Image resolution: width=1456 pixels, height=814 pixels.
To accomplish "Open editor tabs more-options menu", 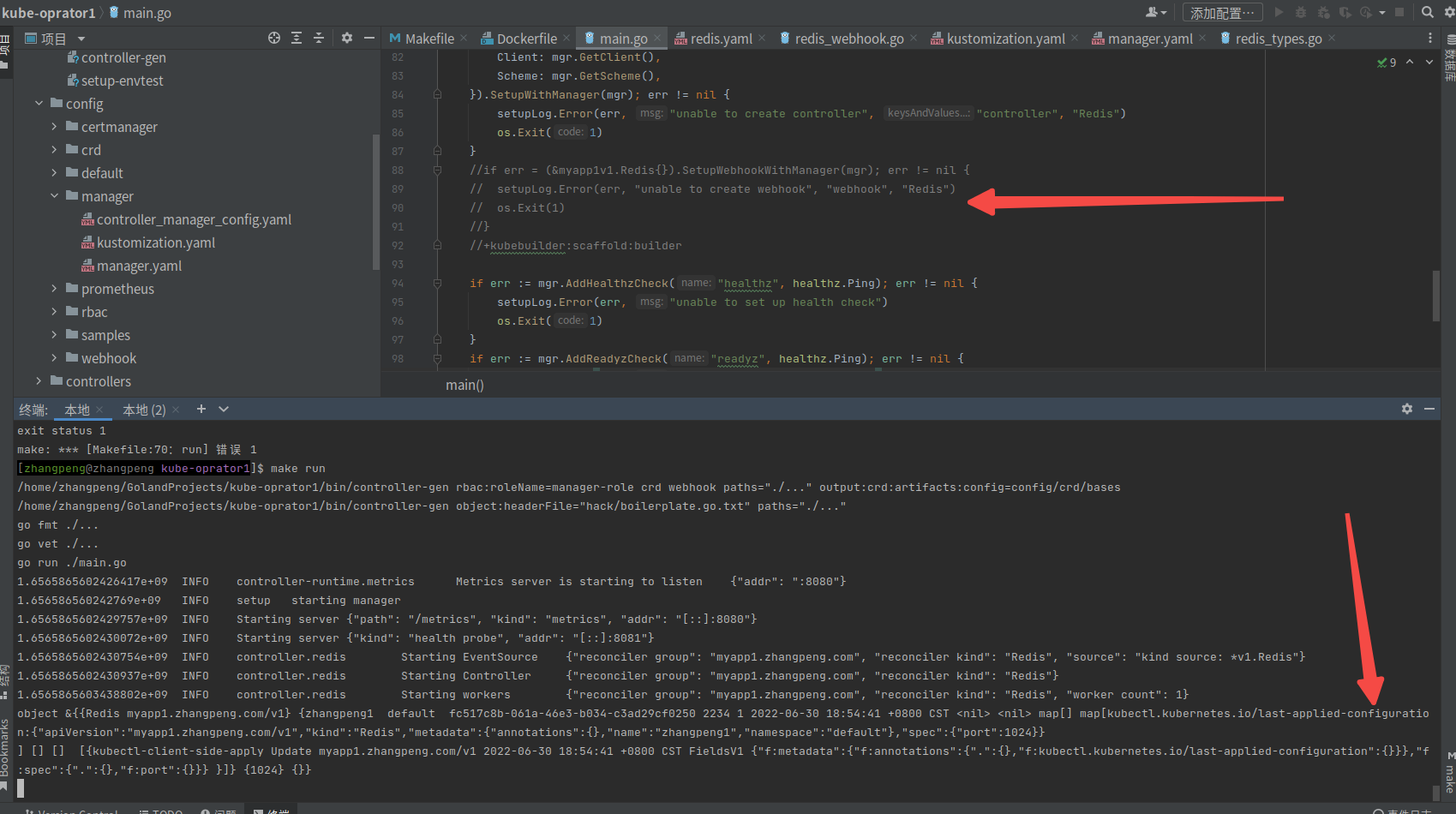I will 1429,39.
